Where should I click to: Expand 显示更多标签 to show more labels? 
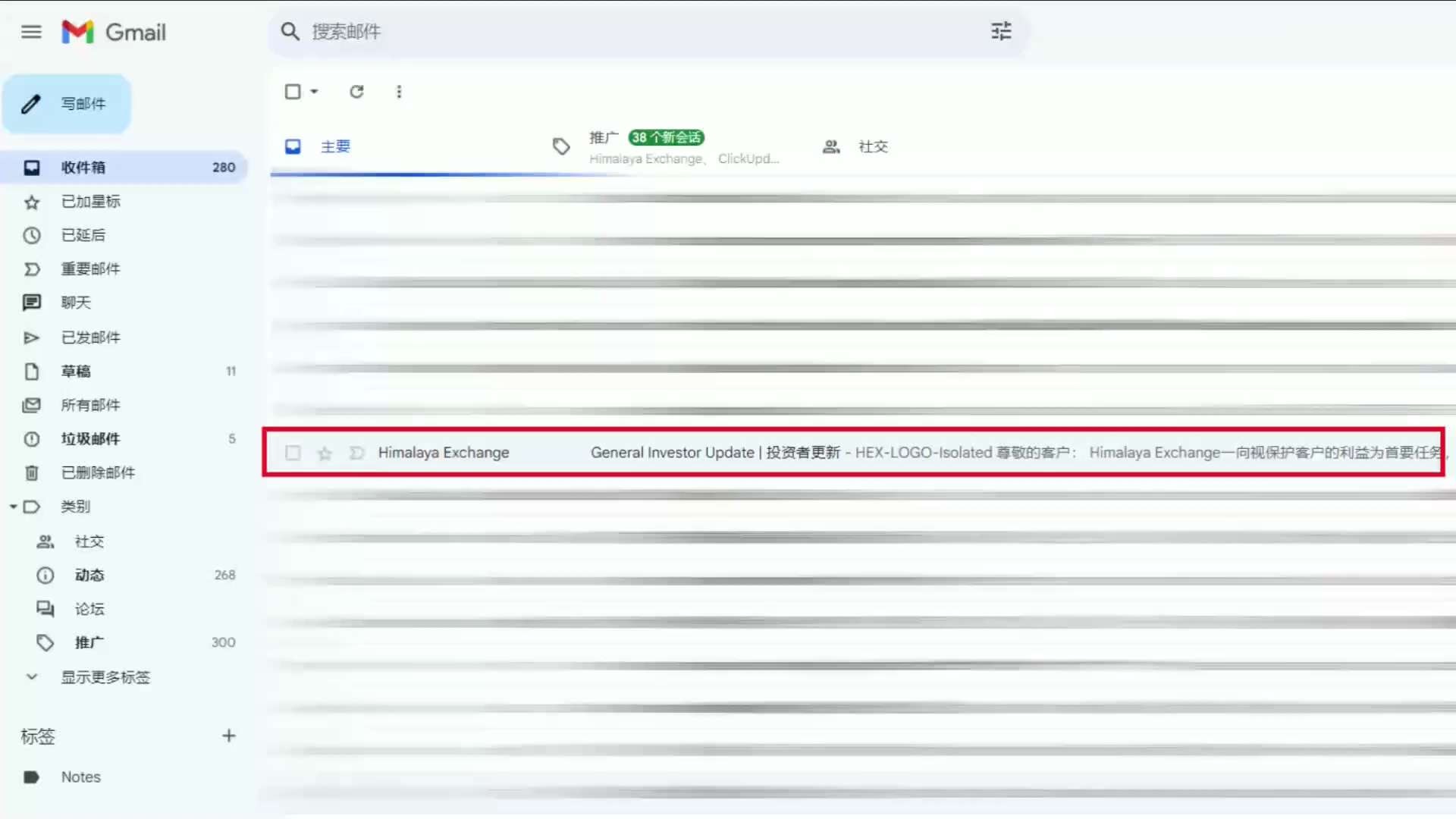click(x=105, y=676)
